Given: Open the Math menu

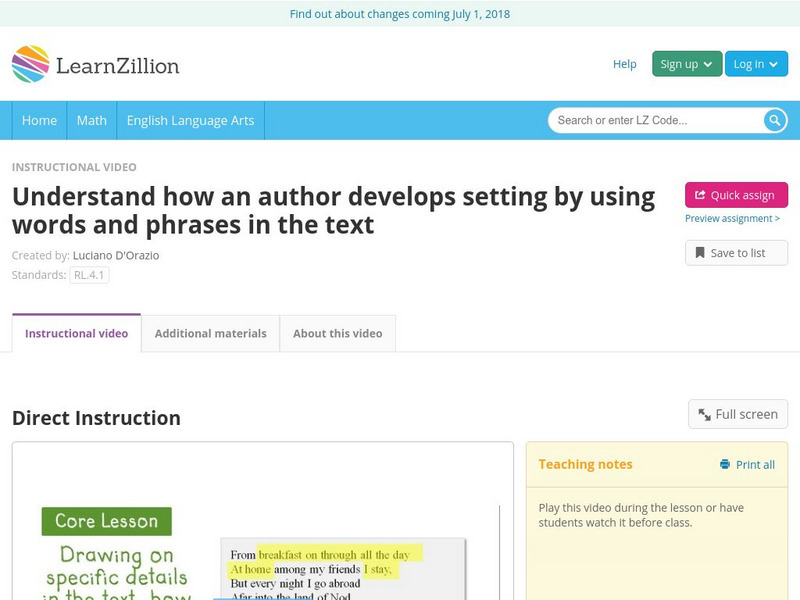Looking at the screenshot, I should pos(92,120).
